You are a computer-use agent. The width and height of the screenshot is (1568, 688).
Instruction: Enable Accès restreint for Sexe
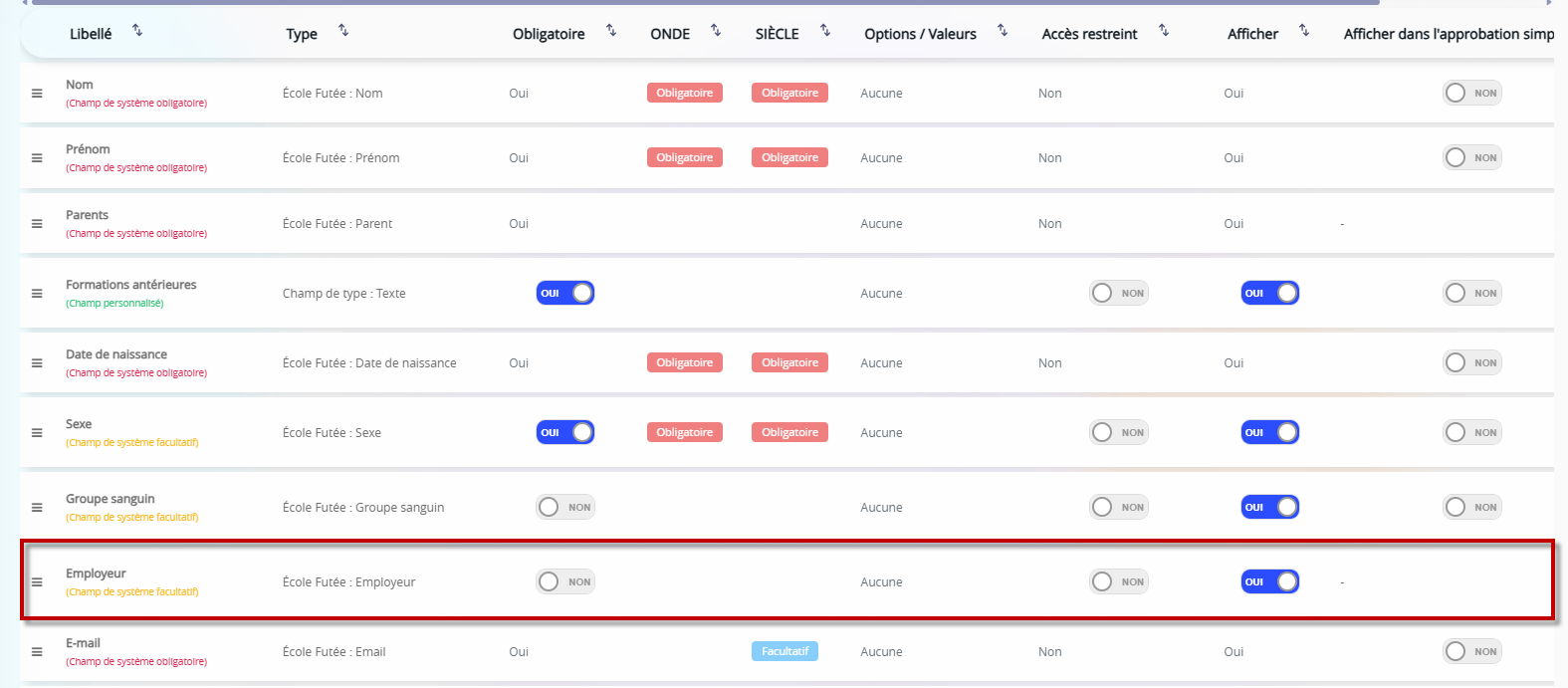point(1119,432)
